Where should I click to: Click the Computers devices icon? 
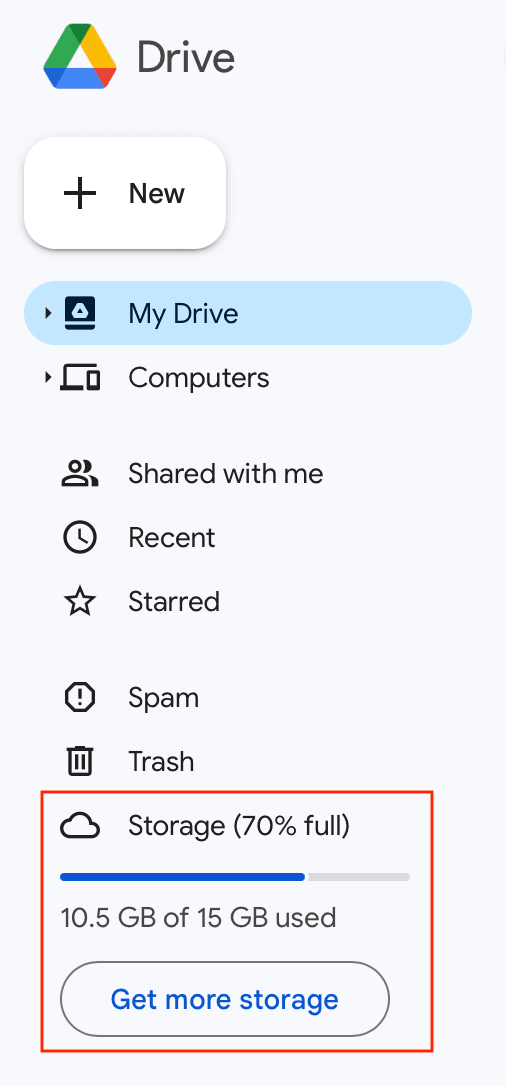pyautogui.click(x=80, y=378)
